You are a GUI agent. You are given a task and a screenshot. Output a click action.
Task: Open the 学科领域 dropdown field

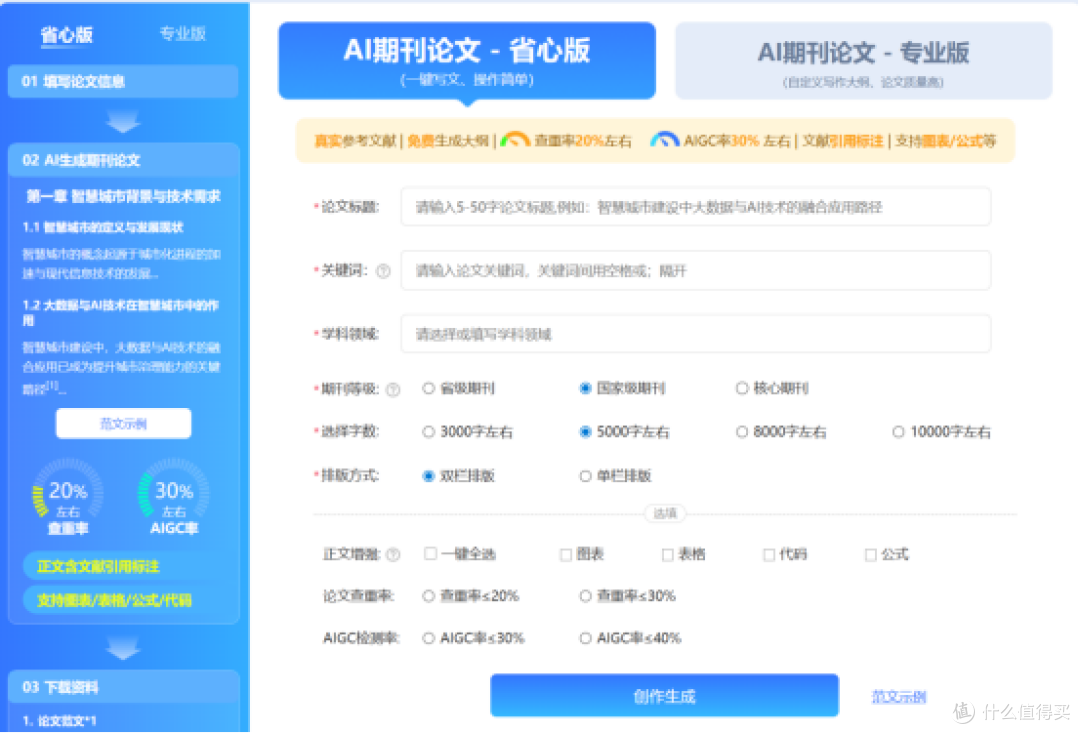point(696,334)
